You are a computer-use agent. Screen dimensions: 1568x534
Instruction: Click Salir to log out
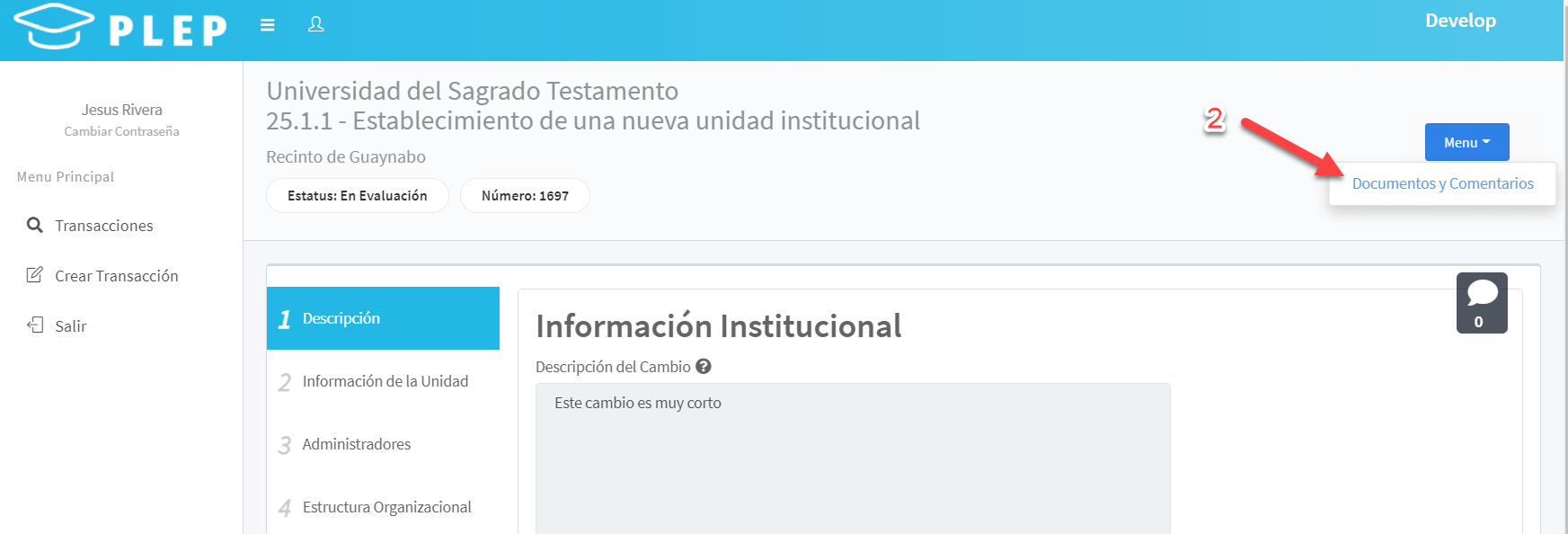(71, 326)
